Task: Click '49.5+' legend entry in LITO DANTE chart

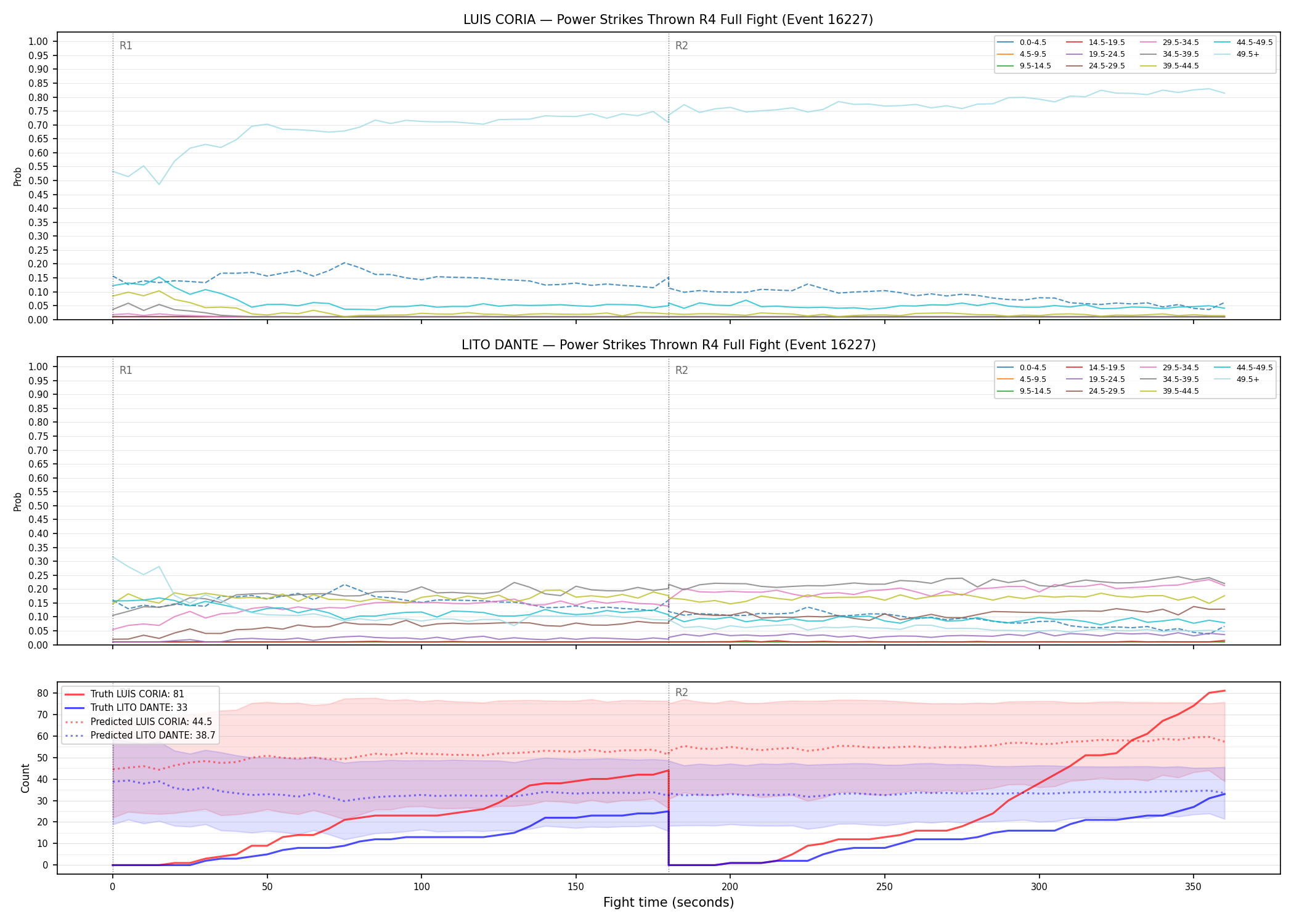Action: pos(1237,379)
